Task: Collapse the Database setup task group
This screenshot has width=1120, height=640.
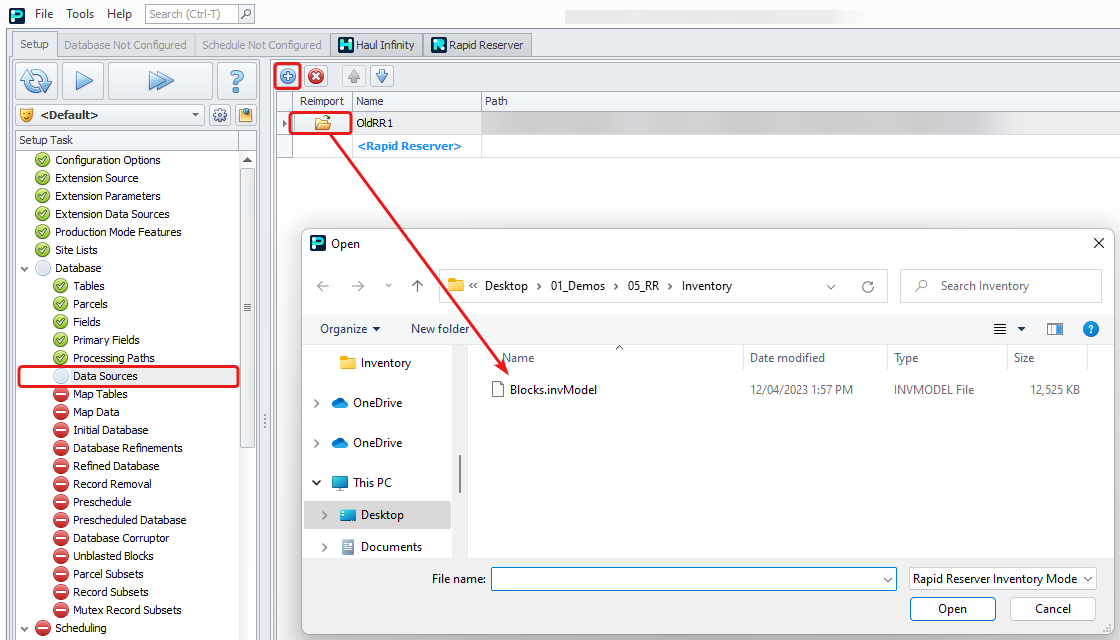Action: click(x=24, y=269)
